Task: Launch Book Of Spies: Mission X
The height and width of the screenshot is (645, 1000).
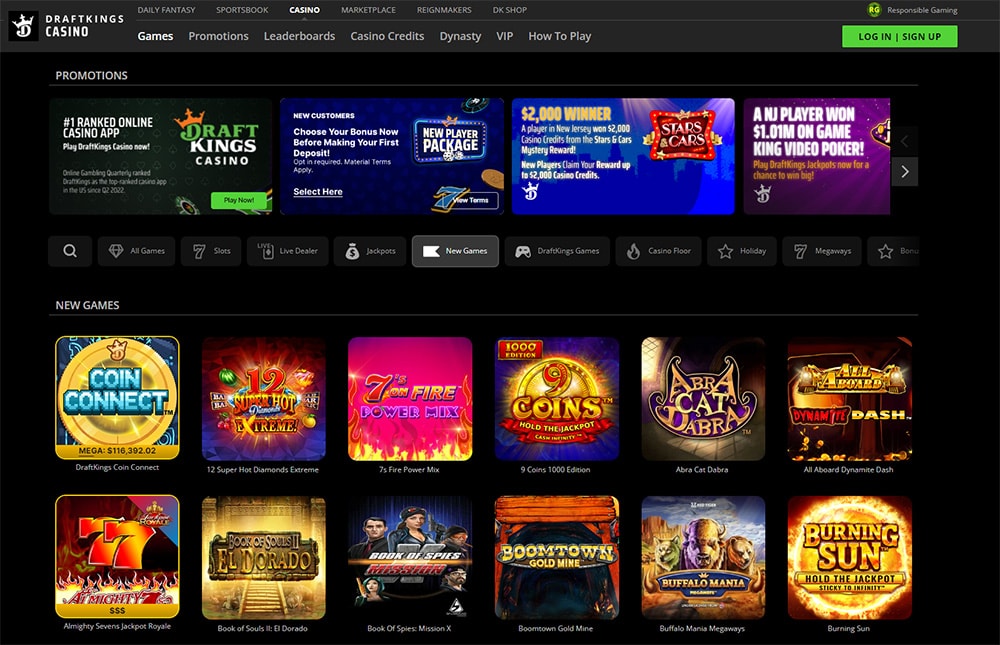Action: pyautogui.click(x=410, y=558)
